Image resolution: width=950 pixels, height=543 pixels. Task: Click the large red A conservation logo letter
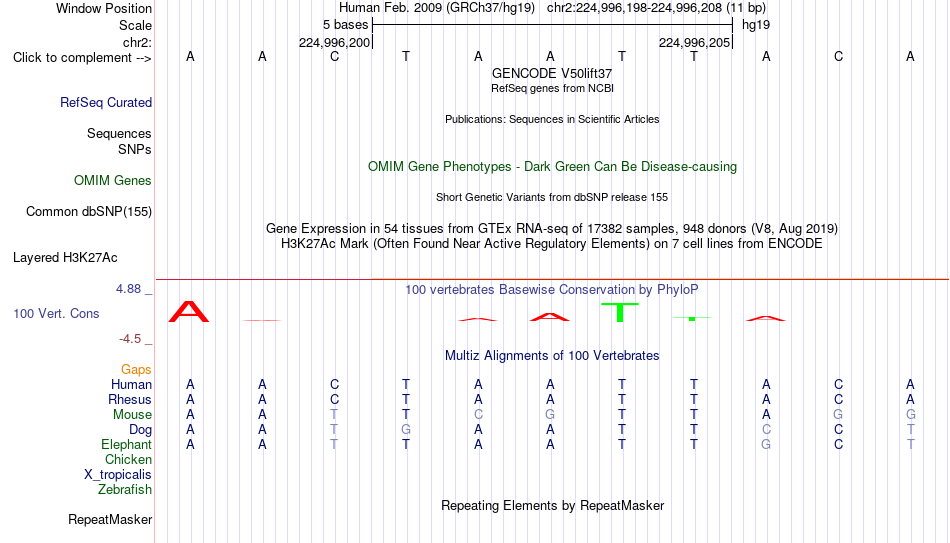click(x=189, y=311)
